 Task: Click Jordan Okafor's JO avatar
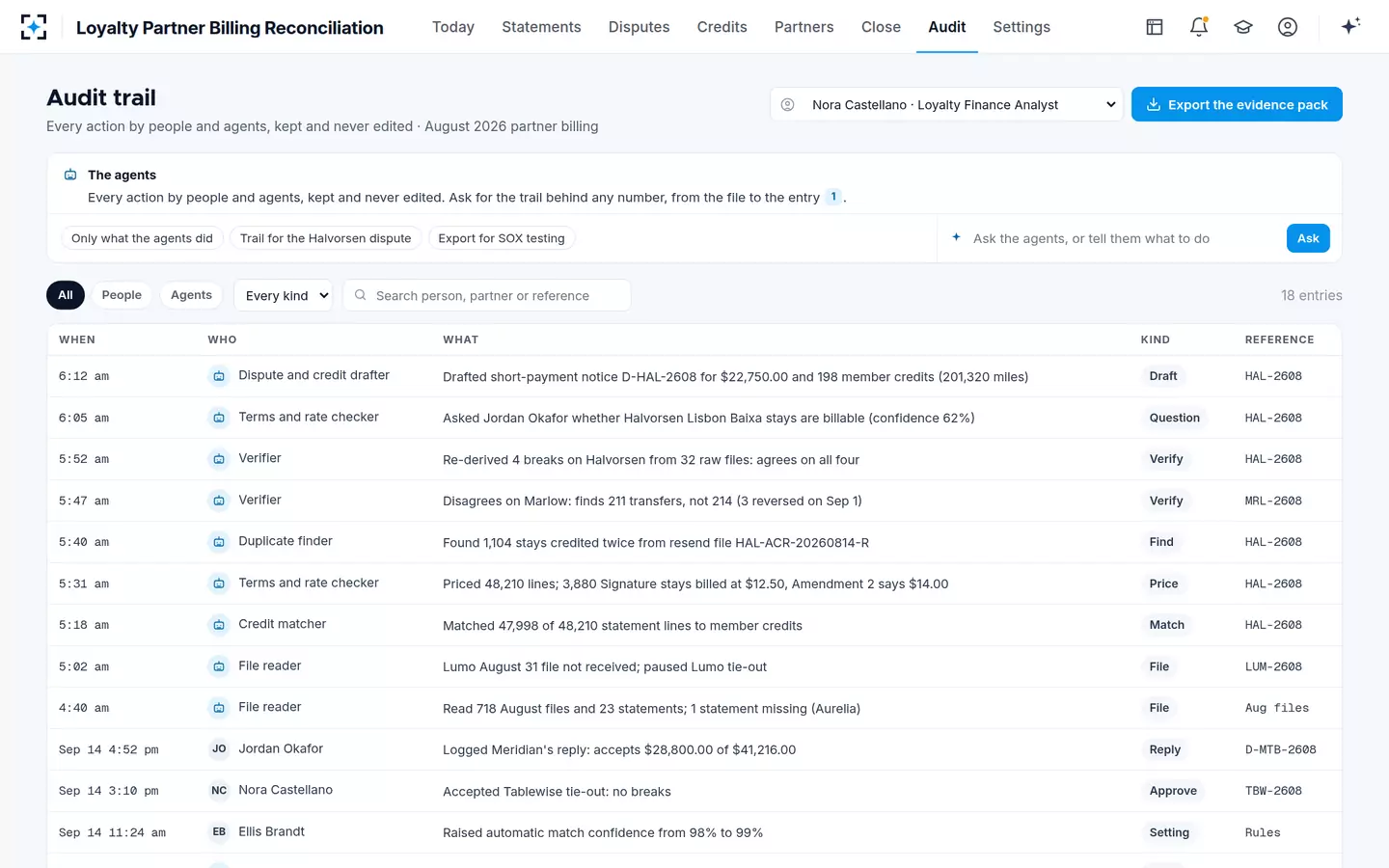pyautogui.click(x=219, y=749)
